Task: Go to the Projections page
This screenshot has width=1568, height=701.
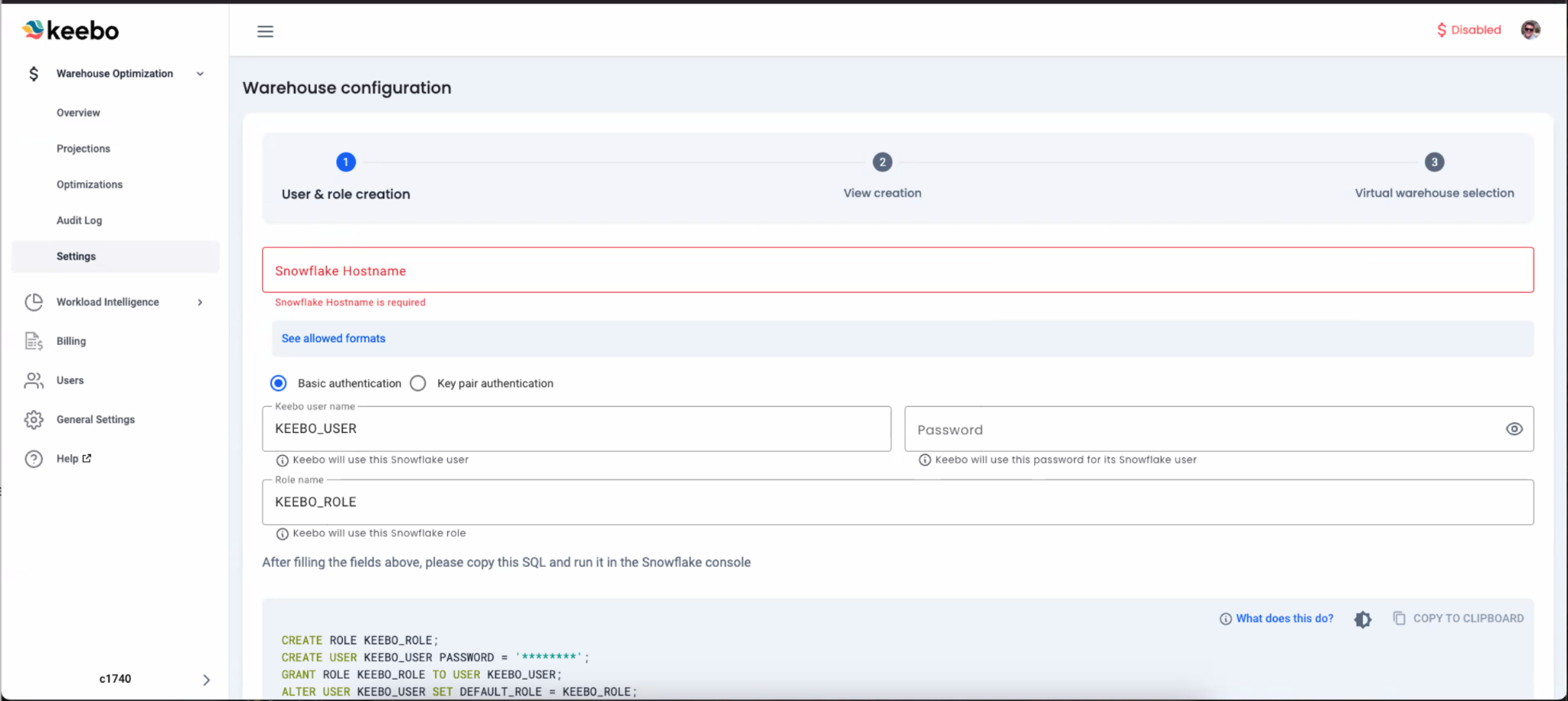Action: coord(83,149)
